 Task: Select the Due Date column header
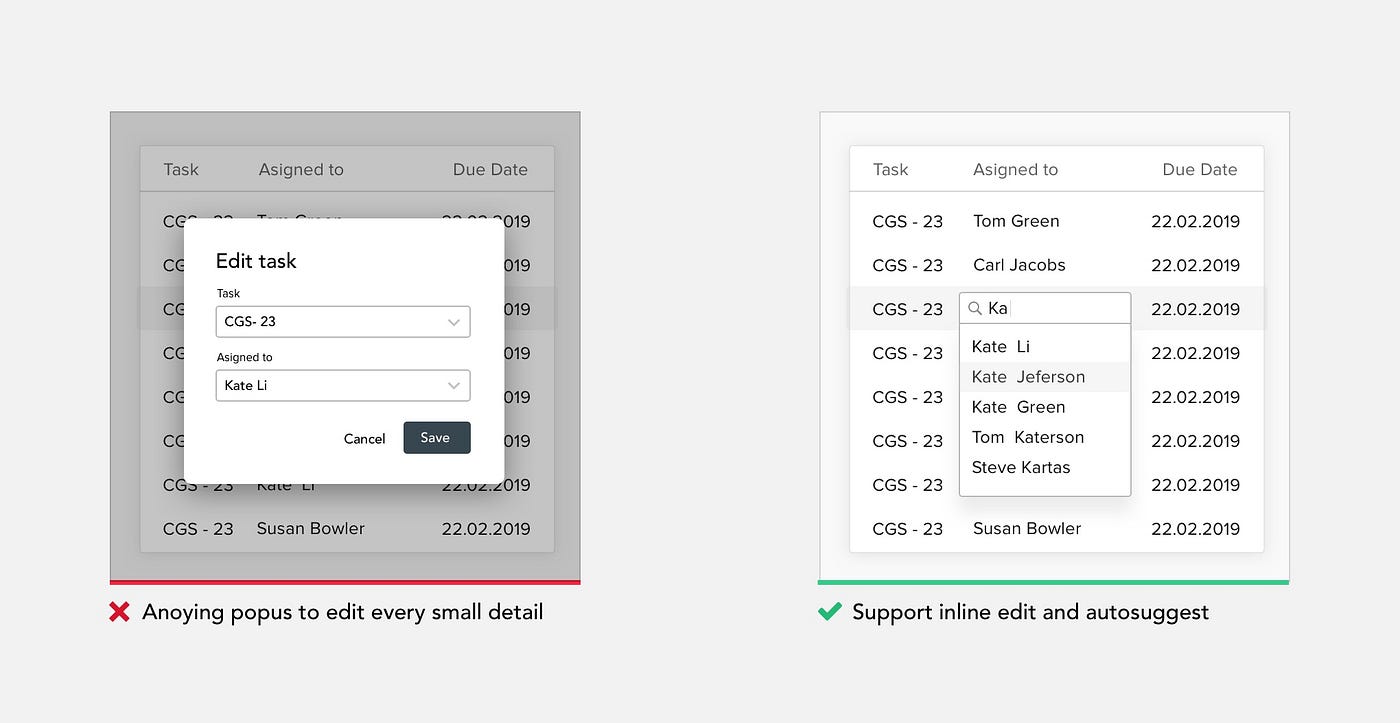pos(1199,169)
